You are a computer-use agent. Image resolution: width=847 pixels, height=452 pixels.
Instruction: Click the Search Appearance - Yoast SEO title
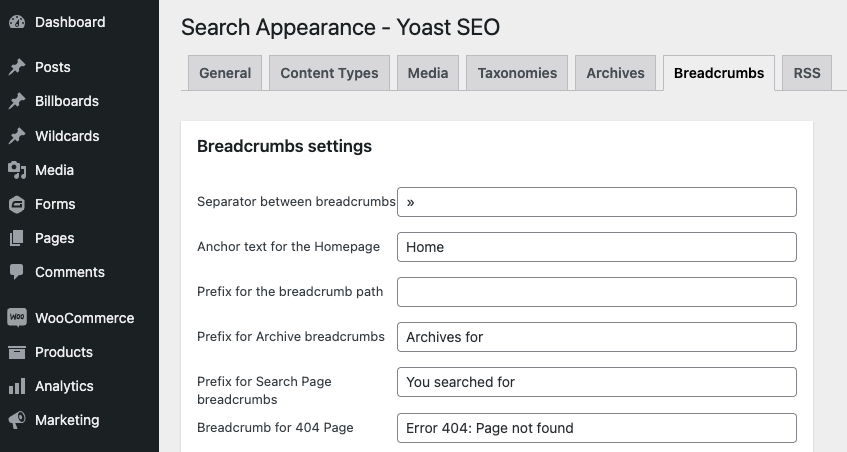coord(340,28)
